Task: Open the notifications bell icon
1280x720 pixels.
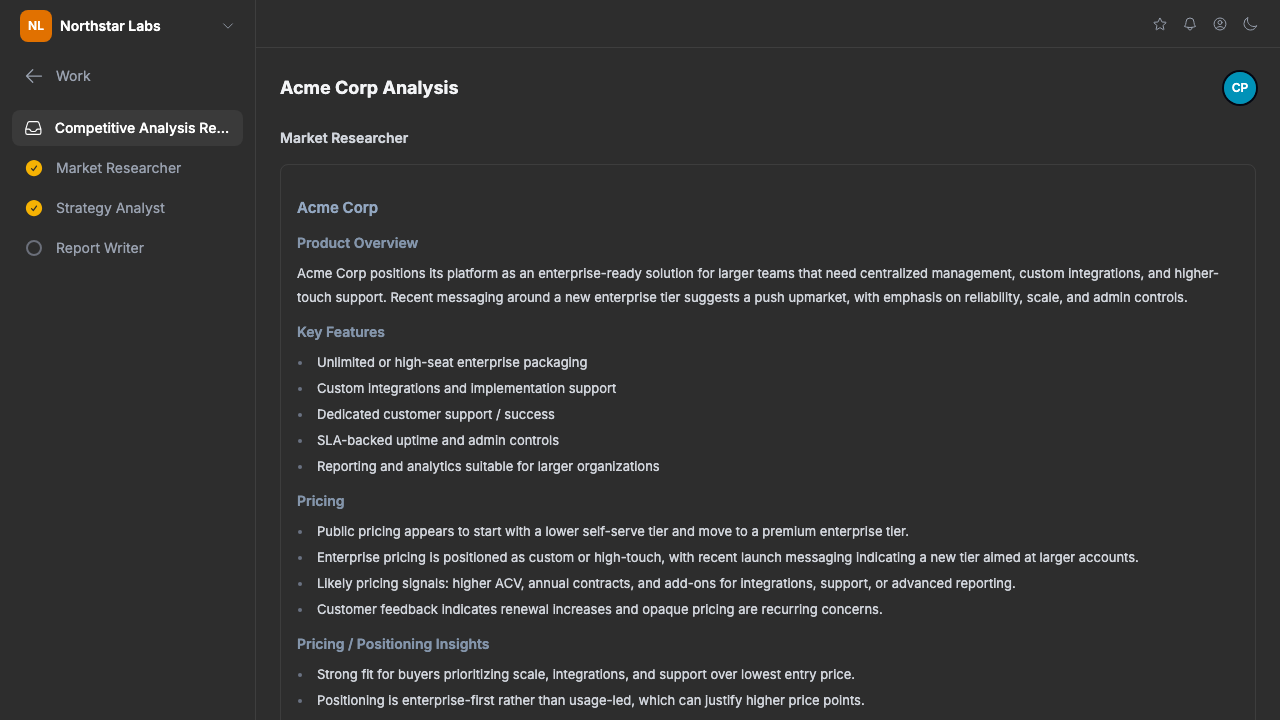Action: [x=1190, y=24]
